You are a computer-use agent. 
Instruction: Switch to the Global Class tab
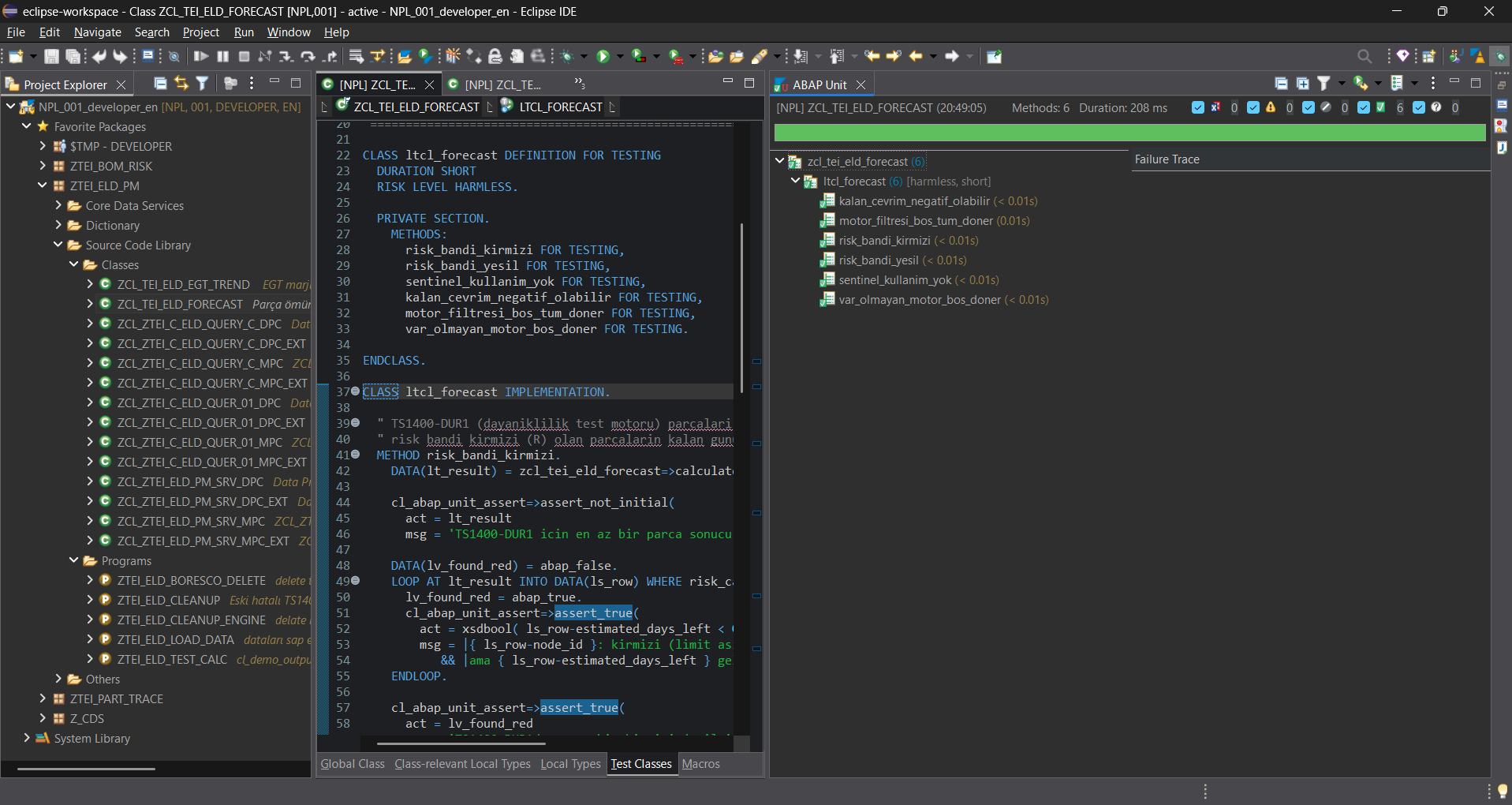point(353,764)
